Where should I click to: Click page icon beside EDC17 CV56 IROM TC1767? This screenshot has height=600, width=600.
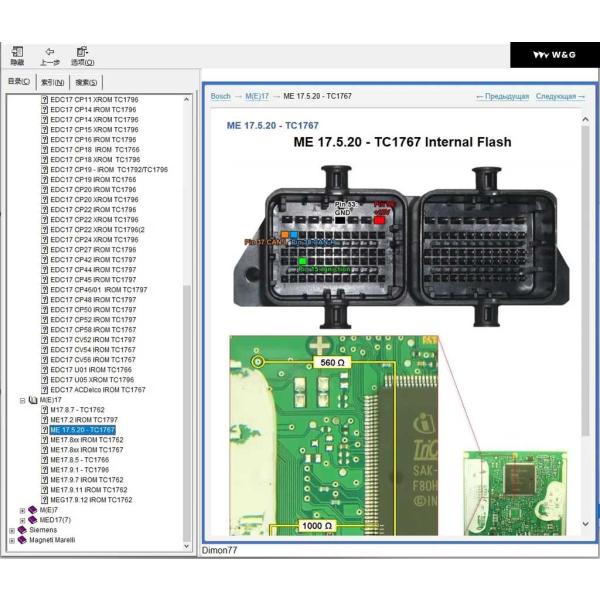click(x=45, y=360)
